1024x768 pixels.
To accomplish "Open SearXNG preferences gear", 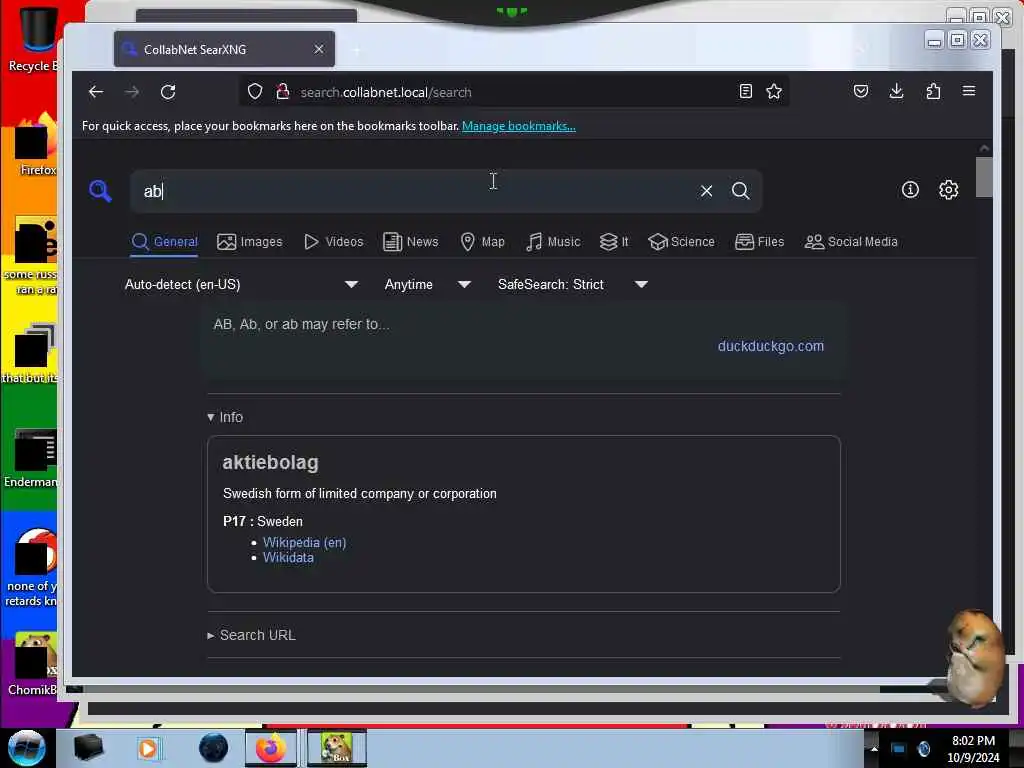I will [x=948, y=190].
